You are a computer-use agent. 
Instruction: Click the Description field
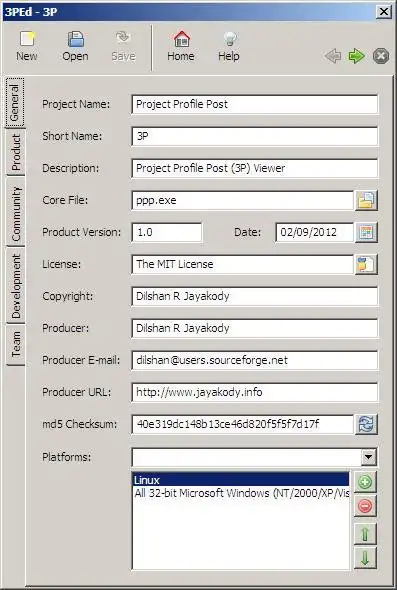coord(255,168)
